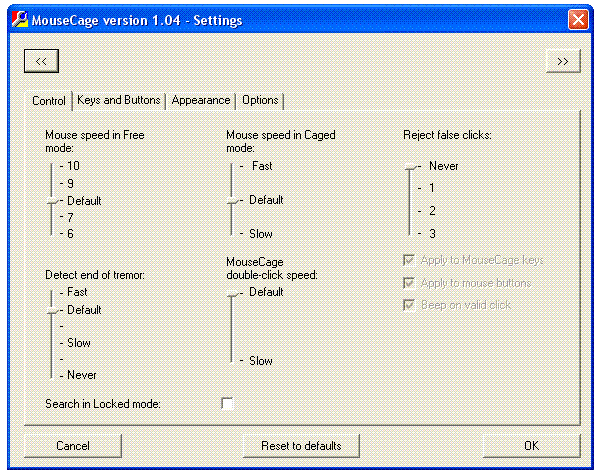Click the window title 'MouseCage version 1.04 - Settings'
Screen dimensions: 600x476
[137, 20]
